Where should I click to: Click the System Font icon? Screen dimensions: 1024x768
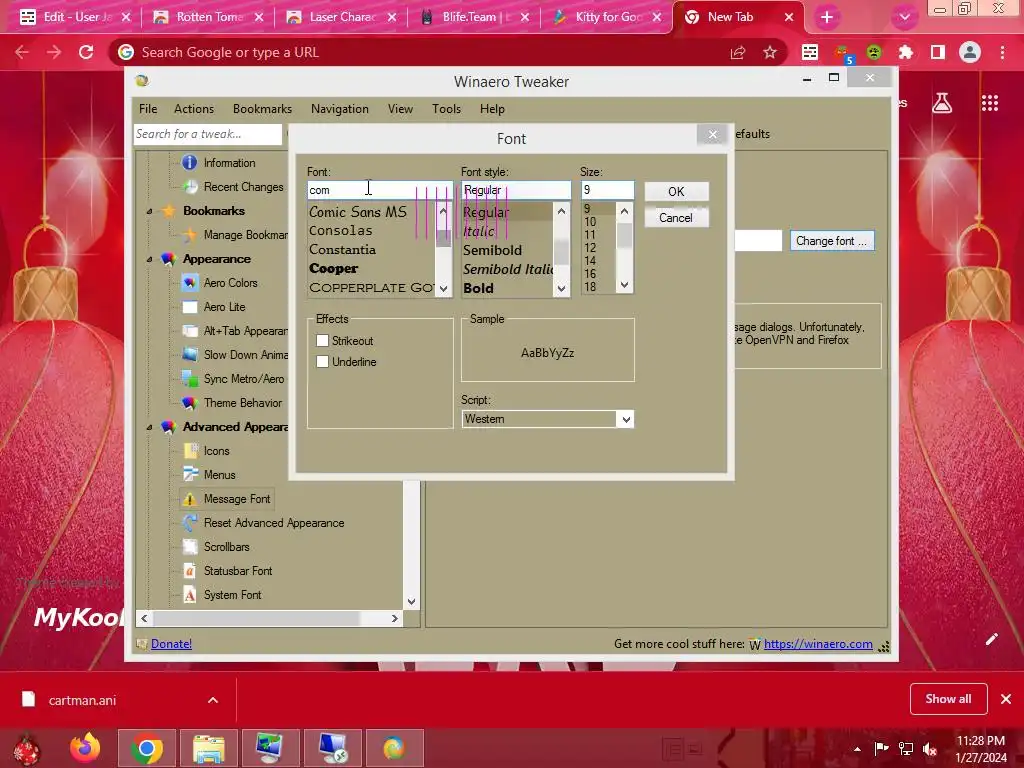[189, 595]
